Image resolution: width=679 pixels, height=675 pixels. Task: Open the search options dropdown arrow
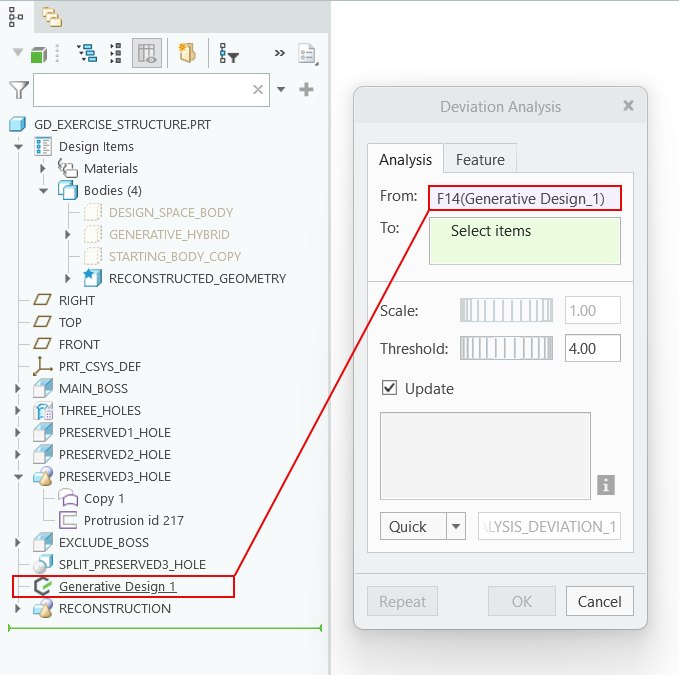coord(281,90)
